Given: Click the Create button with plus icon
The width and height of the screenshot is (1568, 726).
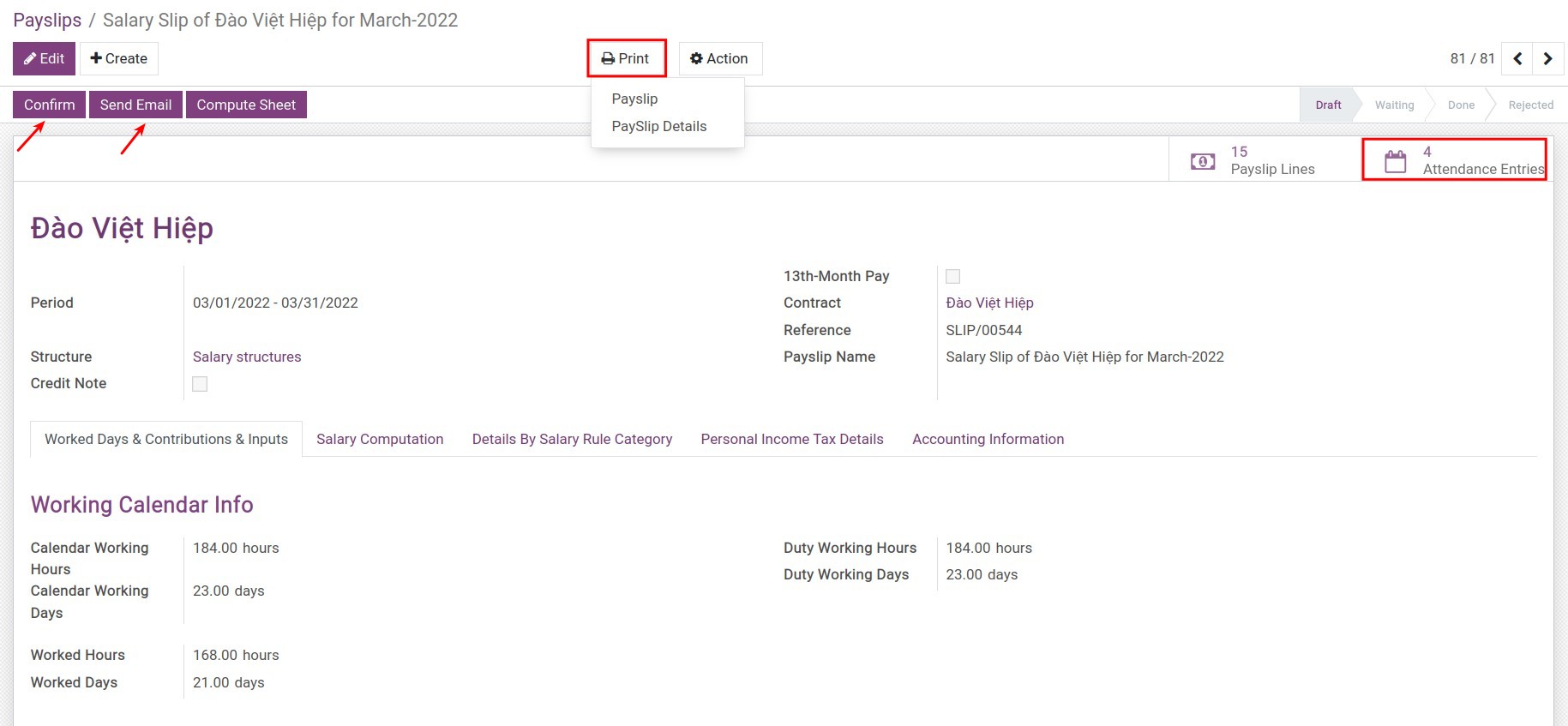Looking at the screenshot, I should pos(118,58).
